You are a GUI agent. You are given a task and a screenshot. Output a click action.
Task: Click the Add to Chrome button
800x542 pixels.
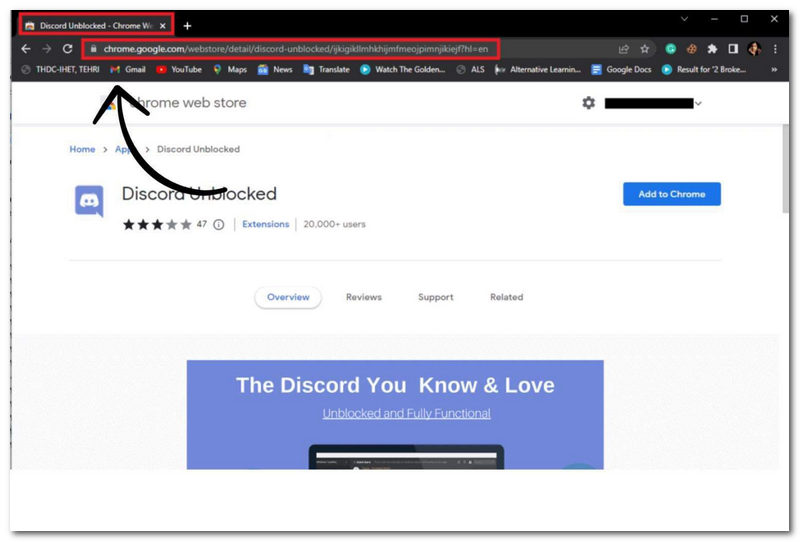point(671,194)
